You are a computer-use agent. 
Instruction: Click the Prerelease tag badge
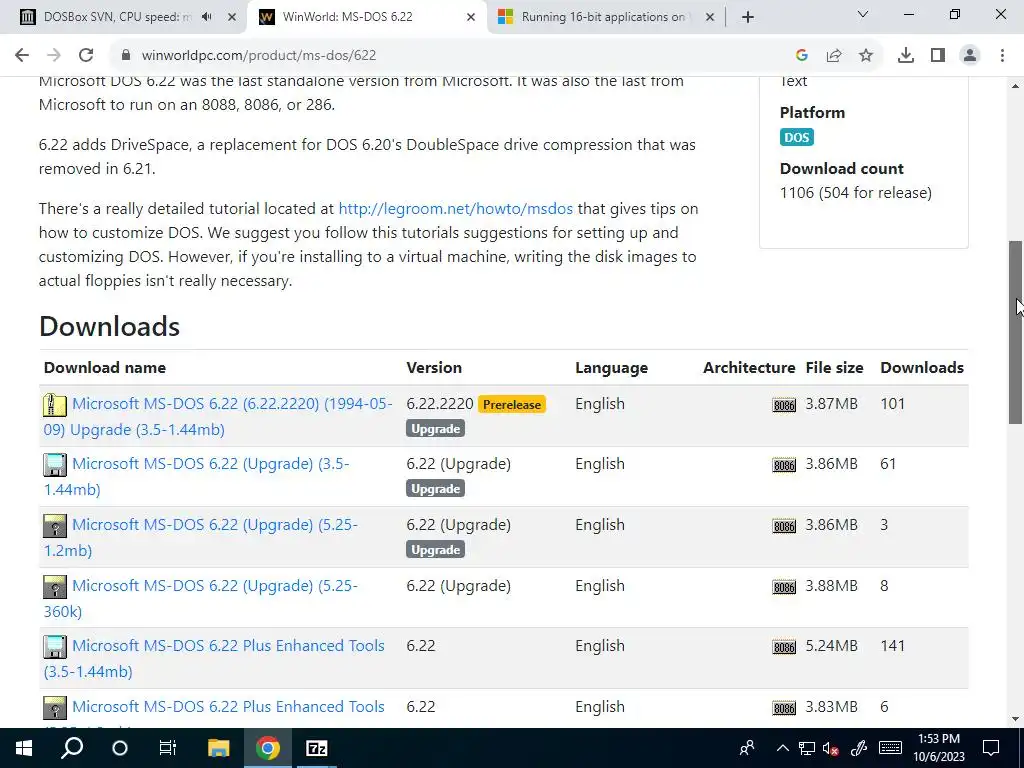pyautogui.click(x=512, y=404)
